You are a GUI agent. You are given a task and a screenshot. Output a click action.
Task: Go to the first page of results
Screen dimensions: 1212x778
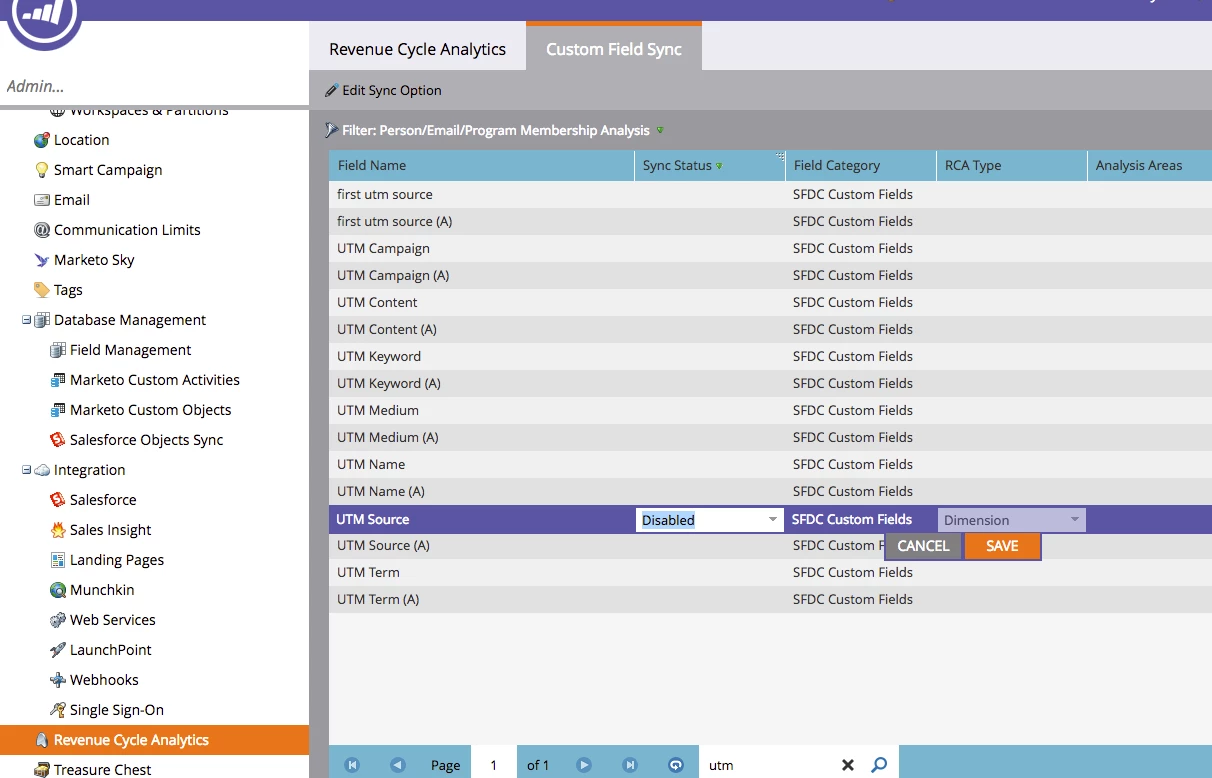pyautogui.click(x=352, y=765)
